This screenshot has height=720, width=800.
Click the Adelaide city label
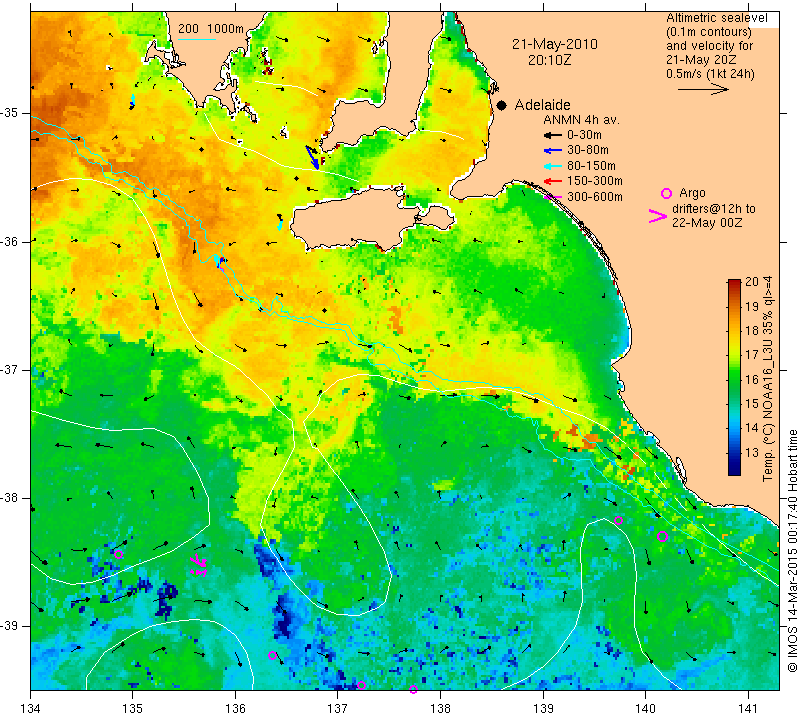(x=542, y=105)
